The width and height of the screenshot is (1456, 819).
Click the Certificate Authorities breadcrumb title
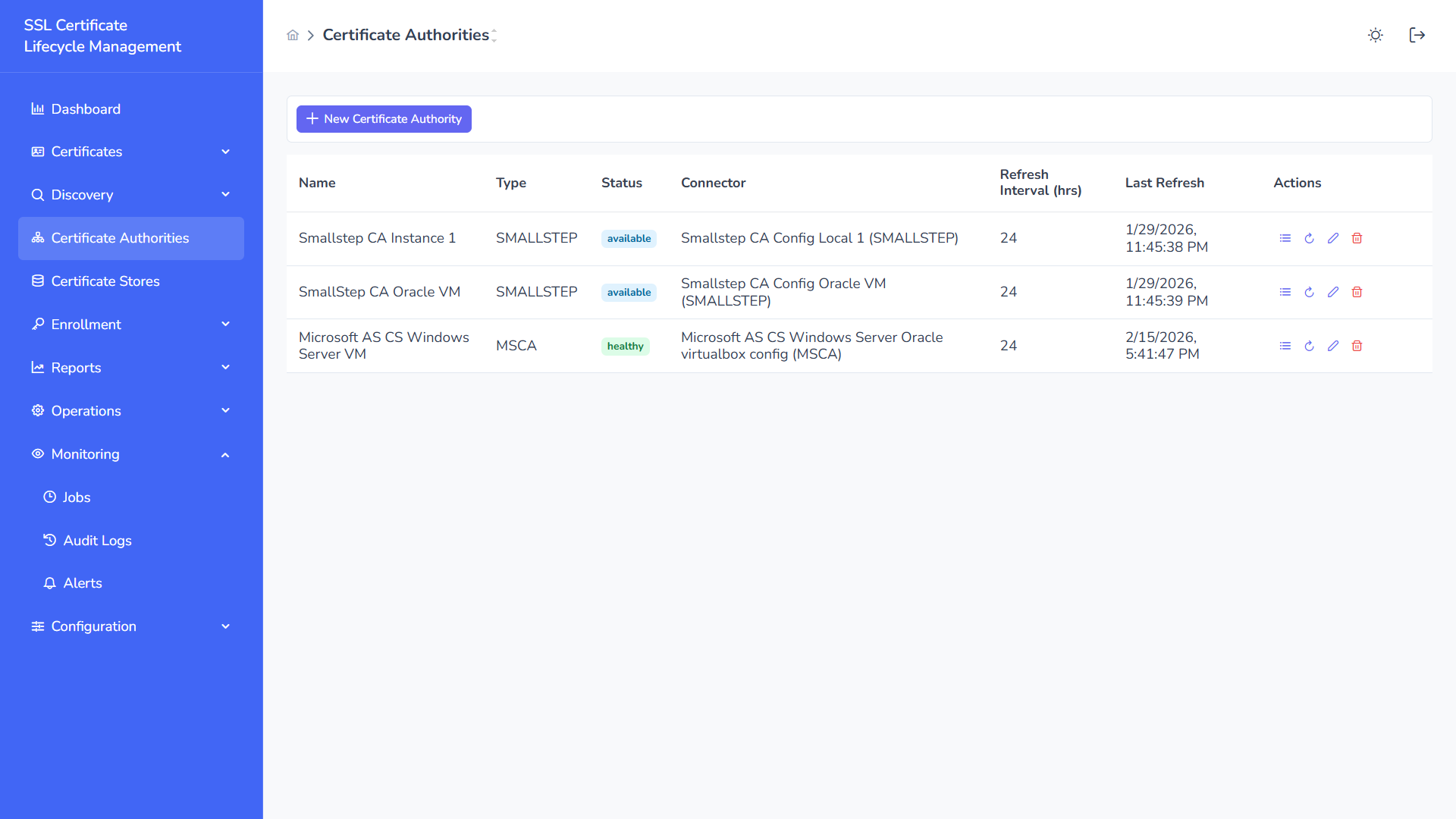click(406, 34)
